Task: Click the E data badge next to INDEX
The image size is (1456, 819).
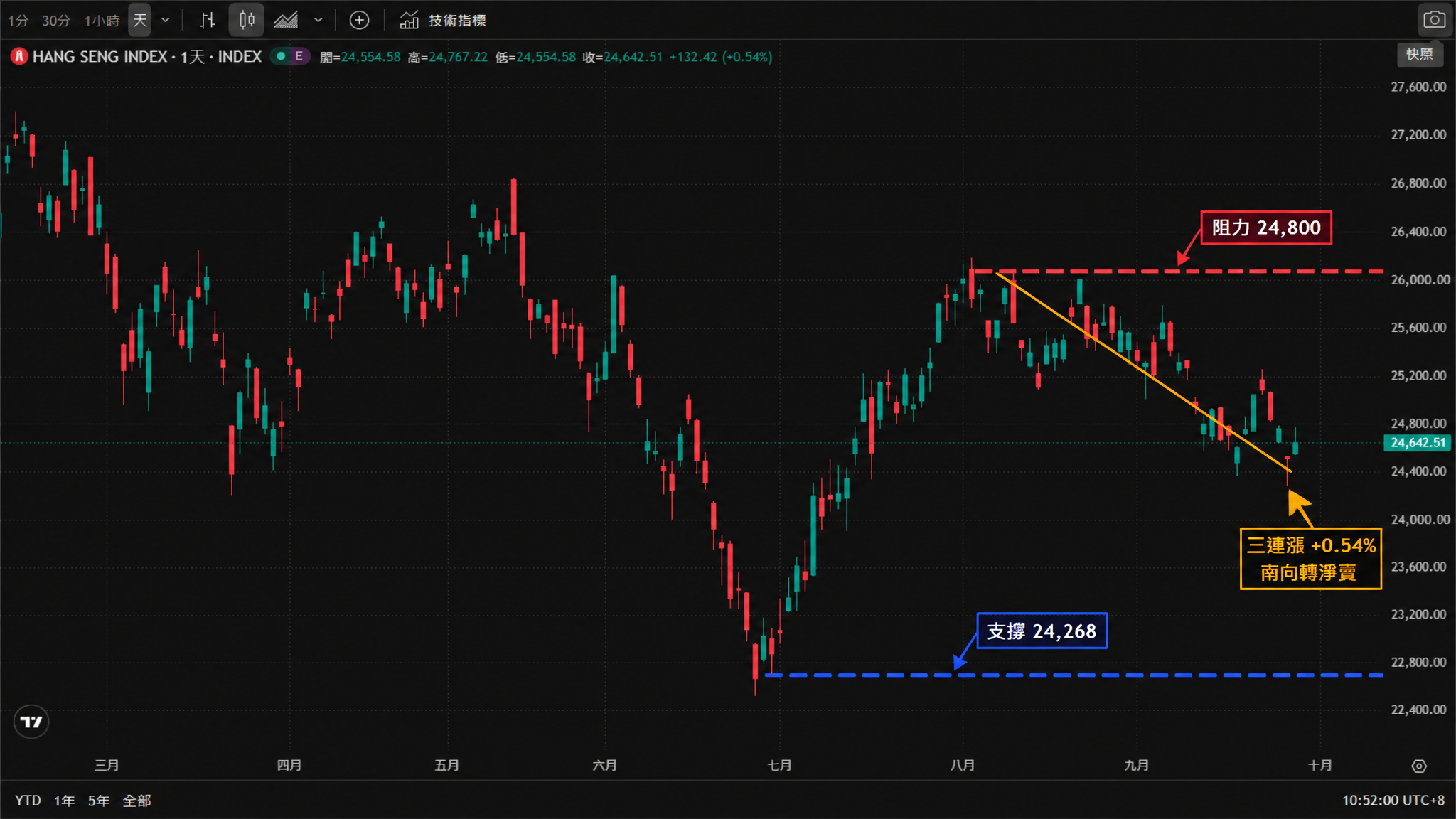Action: tap(299, 56)
